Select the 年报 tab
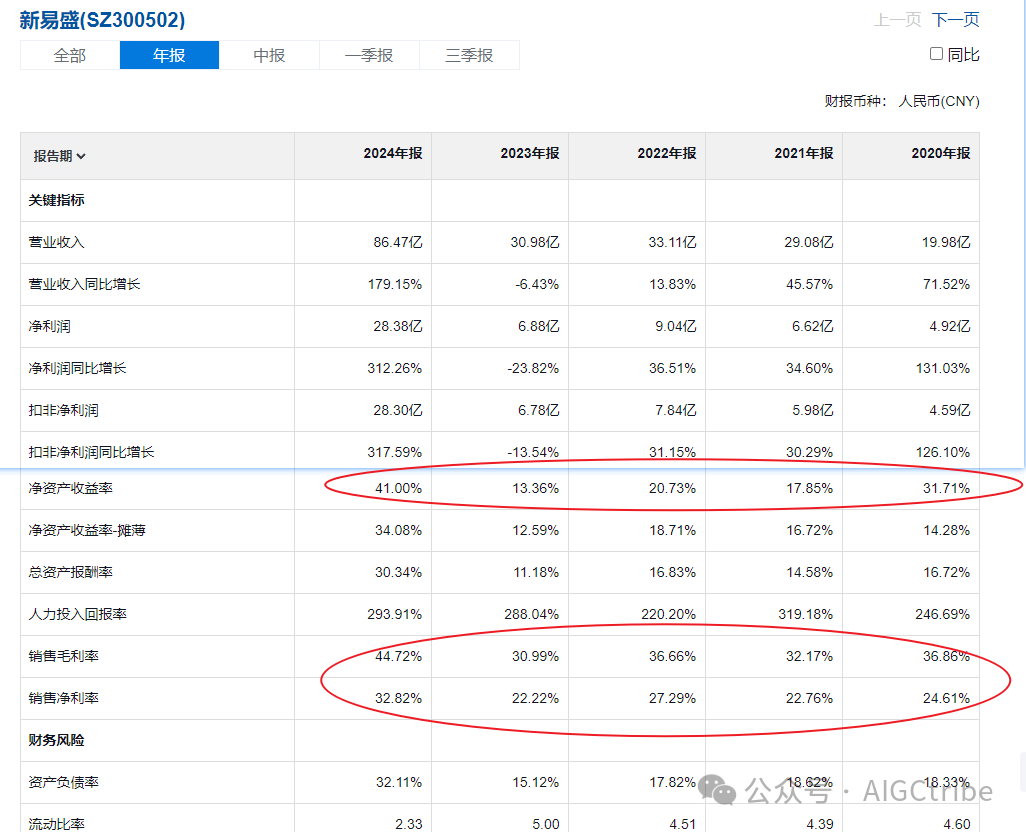Image resolution: width=1026 pixels, height=832 pixels. click(x=169, y=55)
